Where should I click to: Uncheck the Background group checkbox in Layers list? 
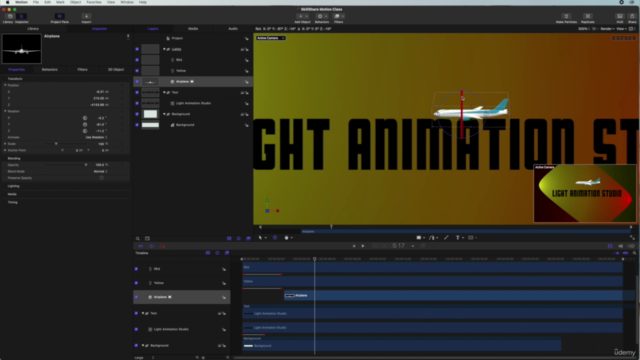point(137,114)
